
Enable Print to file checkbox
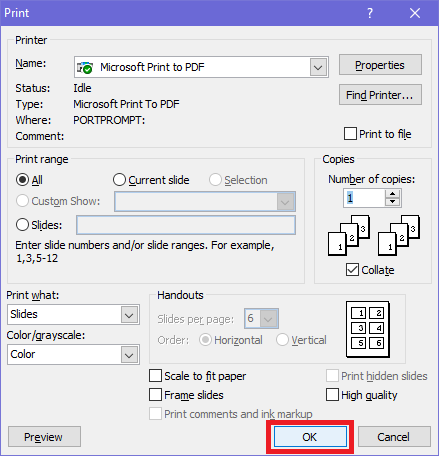[350, 134]
